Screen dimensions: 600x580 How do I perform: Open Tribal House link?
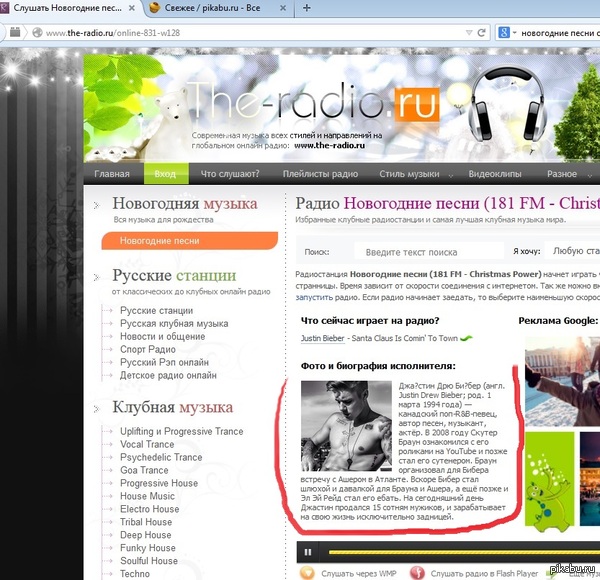tap(146, 522)
